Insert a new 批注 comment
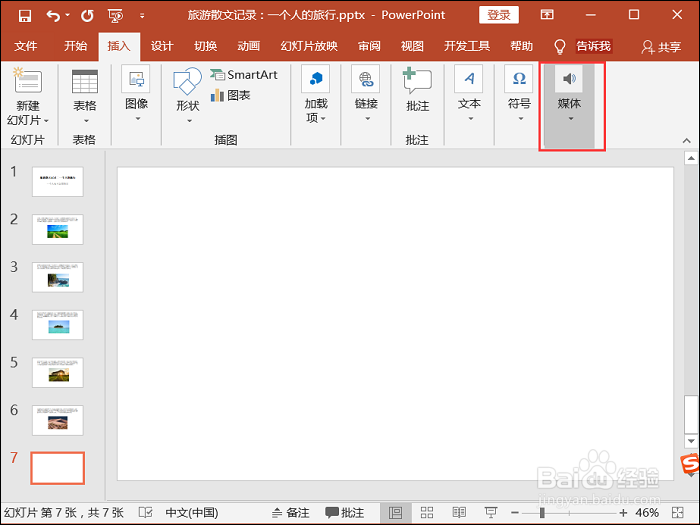700x525 pixels. click(417, 89)
